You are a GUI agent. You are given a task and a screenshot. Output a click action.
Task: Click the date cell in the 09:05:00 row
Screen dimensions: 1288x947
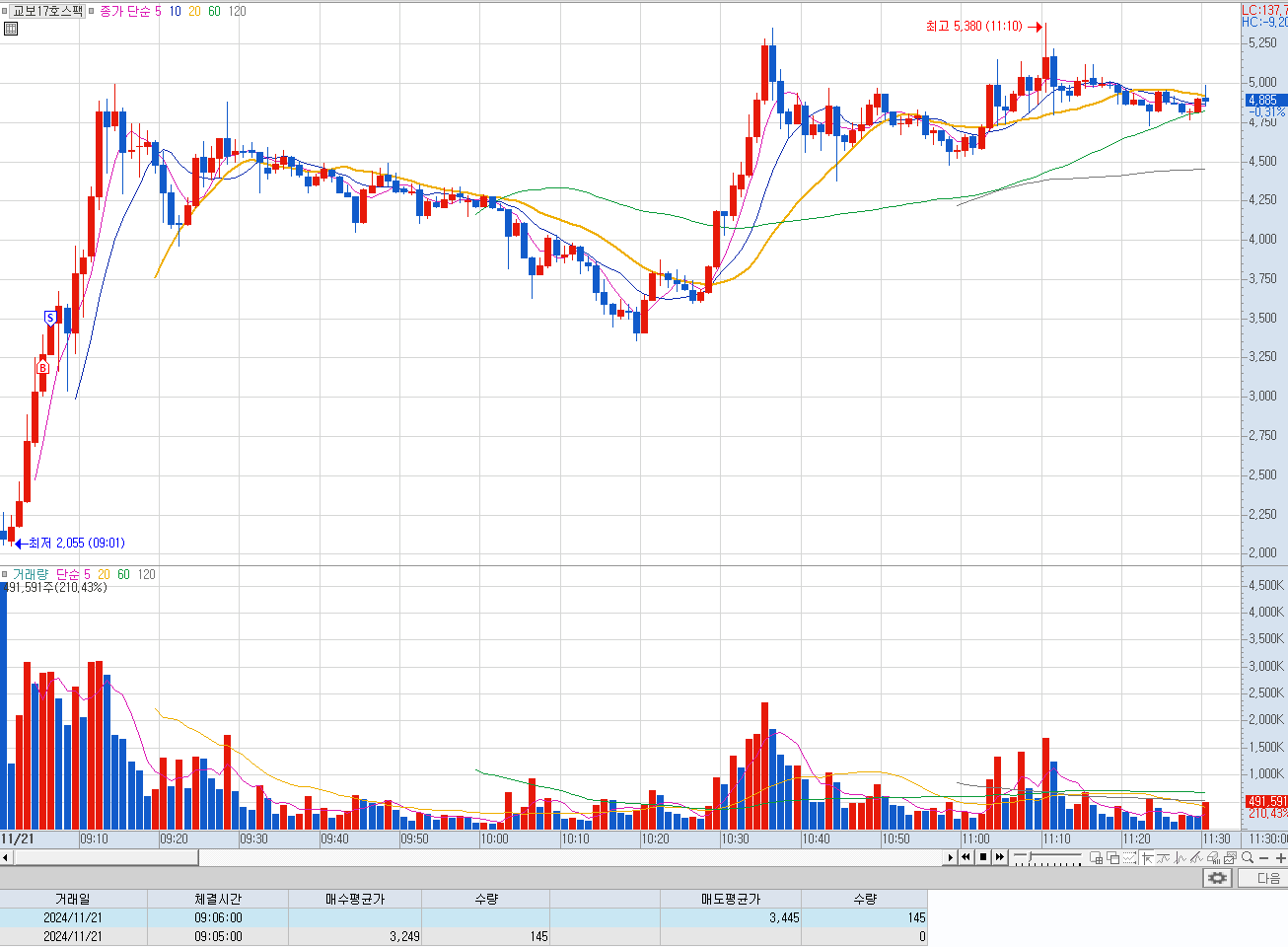tap(73, 936)
